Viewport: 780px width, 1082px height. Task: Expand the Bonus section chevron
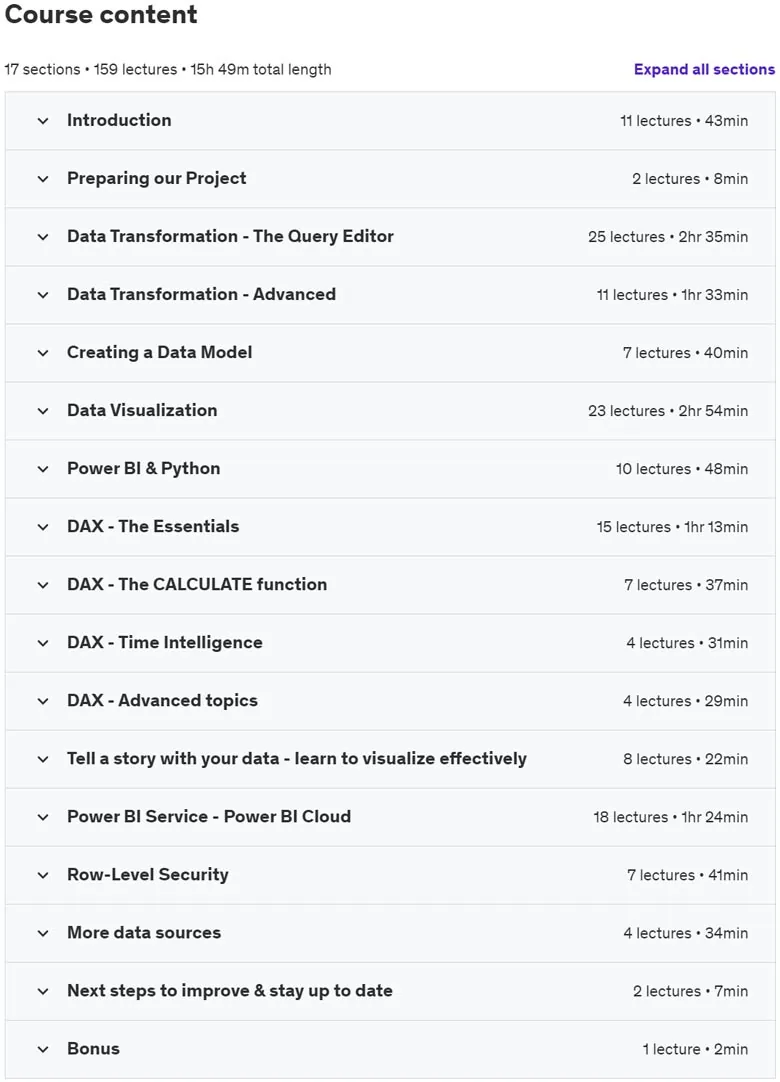pos(43,1049)
